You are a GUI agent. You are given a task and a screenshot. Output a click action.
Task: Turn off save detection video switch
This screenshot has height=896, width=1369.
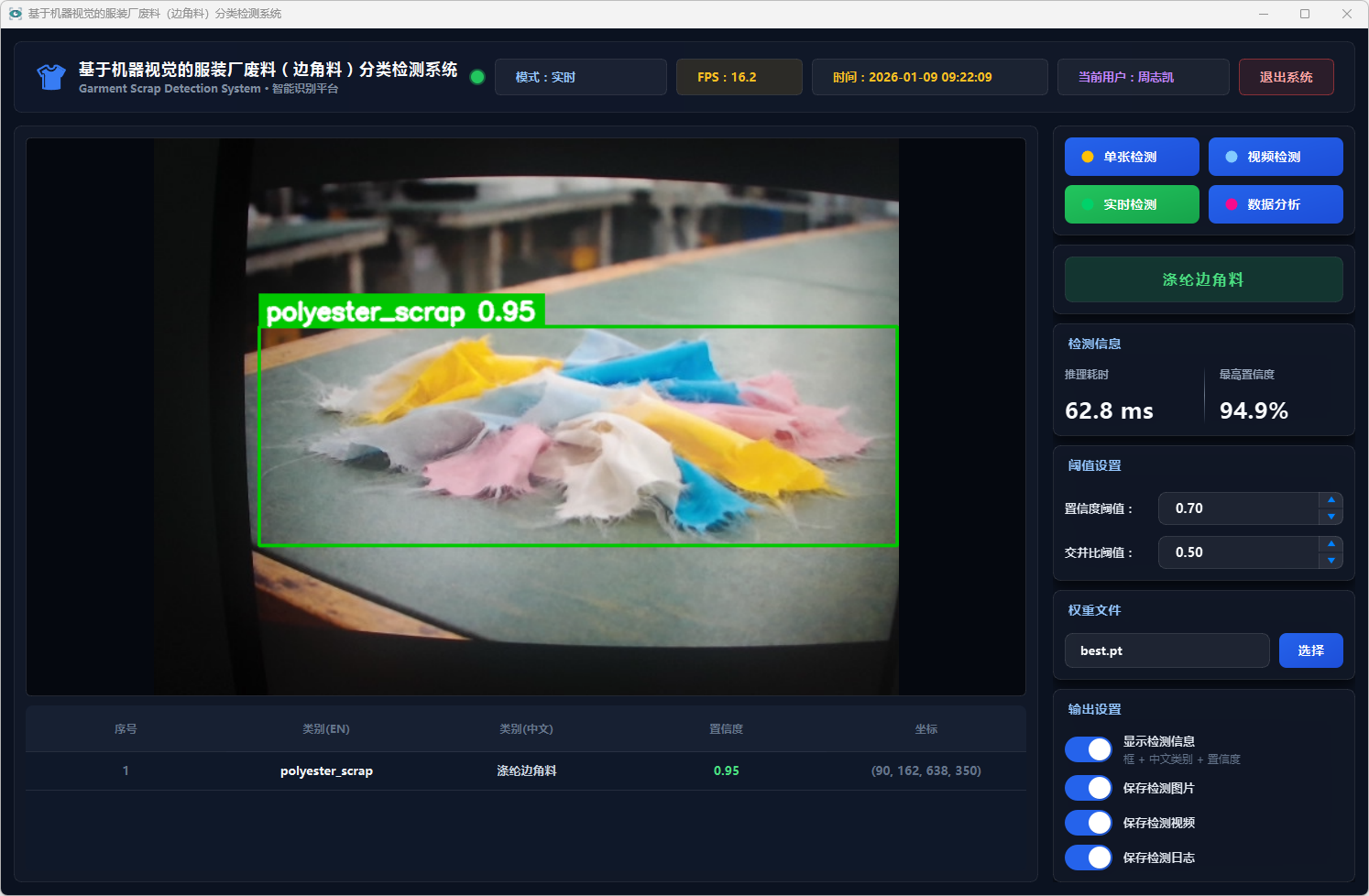pyautogui.click(x=1089, y=823)
